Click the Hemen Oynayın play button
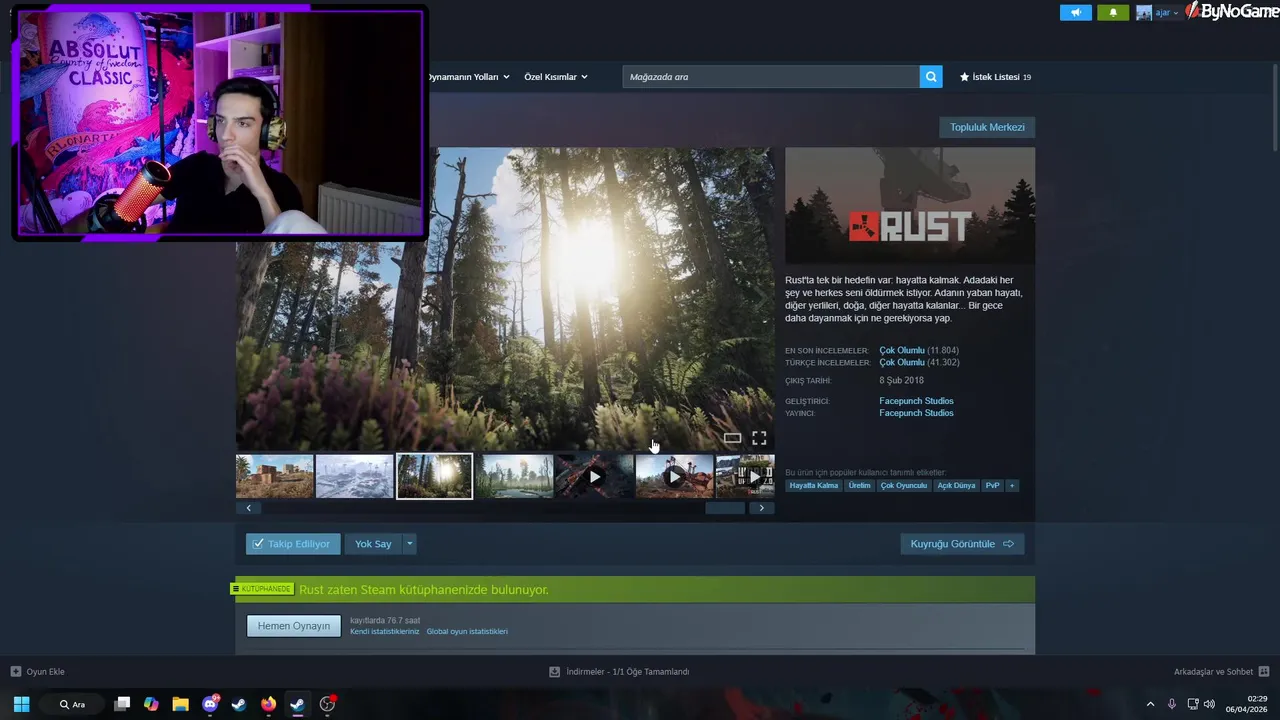The height and width of the screenshot is (720, 1280). [294, 626]
